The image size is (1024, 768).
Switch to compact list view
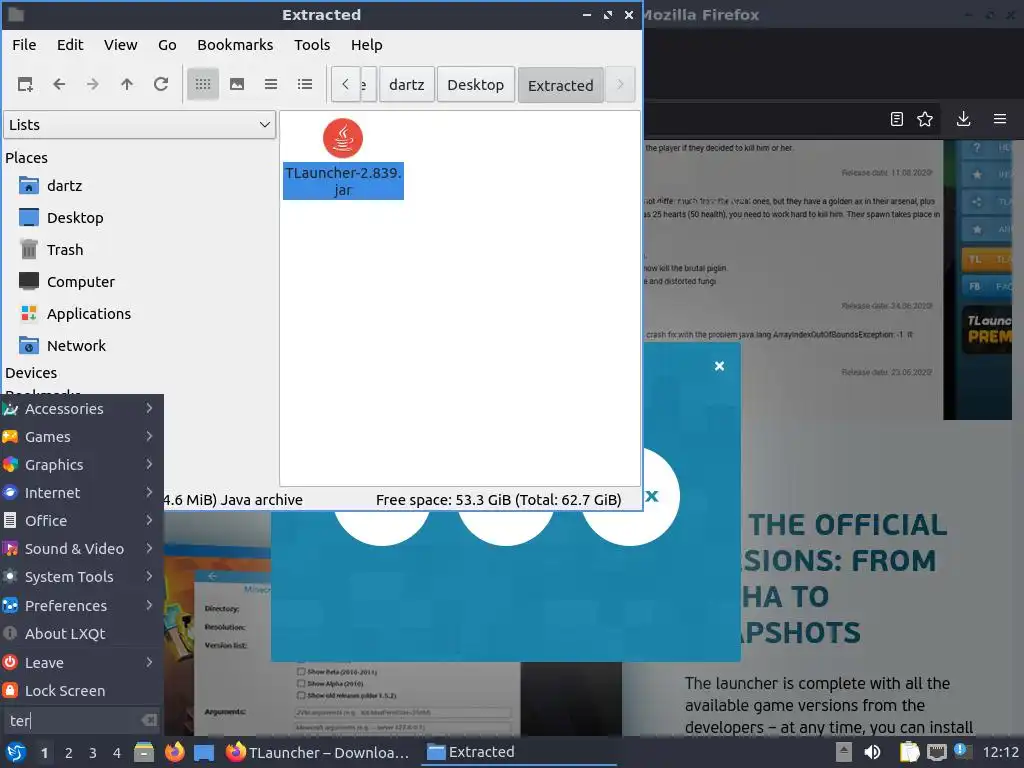point(271,84)
